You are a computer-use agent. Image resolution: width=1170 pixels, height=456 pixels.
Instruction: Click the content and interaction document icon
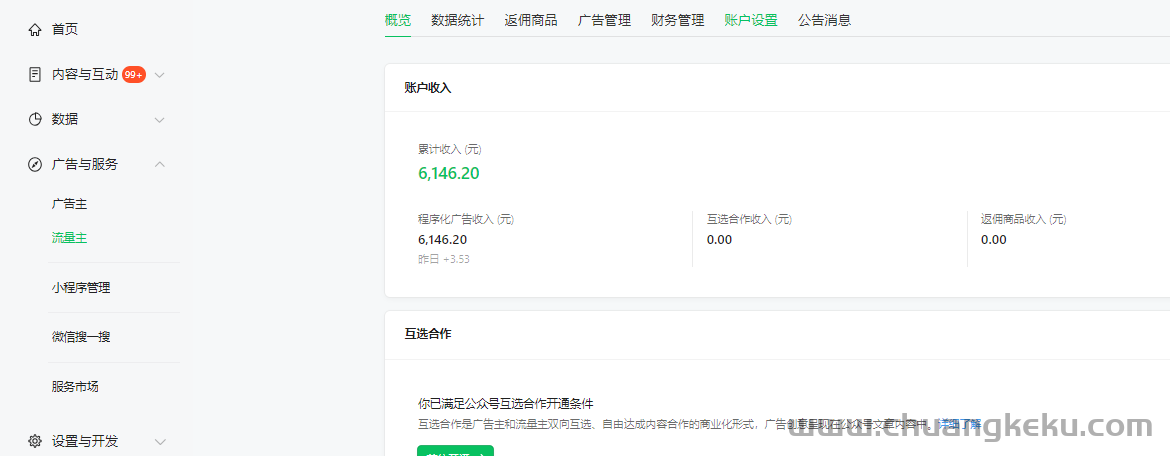pyautogui.click(x=35, y=75)
